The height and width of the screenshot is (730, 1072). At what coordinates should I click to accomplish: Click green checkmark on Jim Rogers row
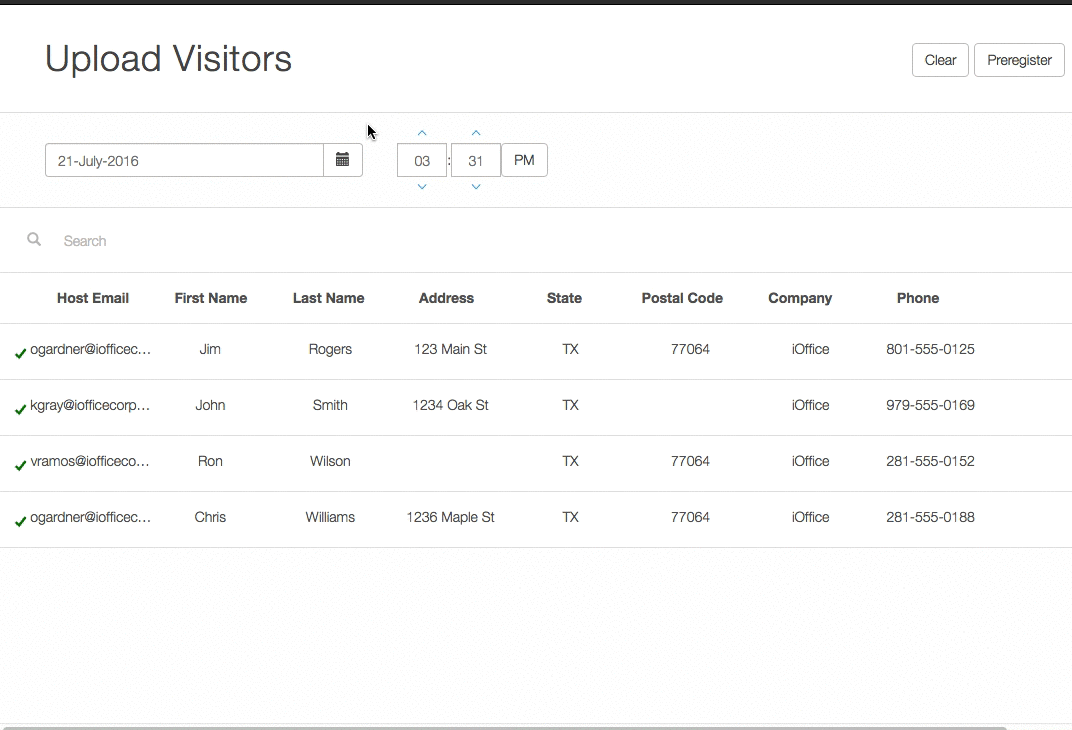[x=20, y=353]
